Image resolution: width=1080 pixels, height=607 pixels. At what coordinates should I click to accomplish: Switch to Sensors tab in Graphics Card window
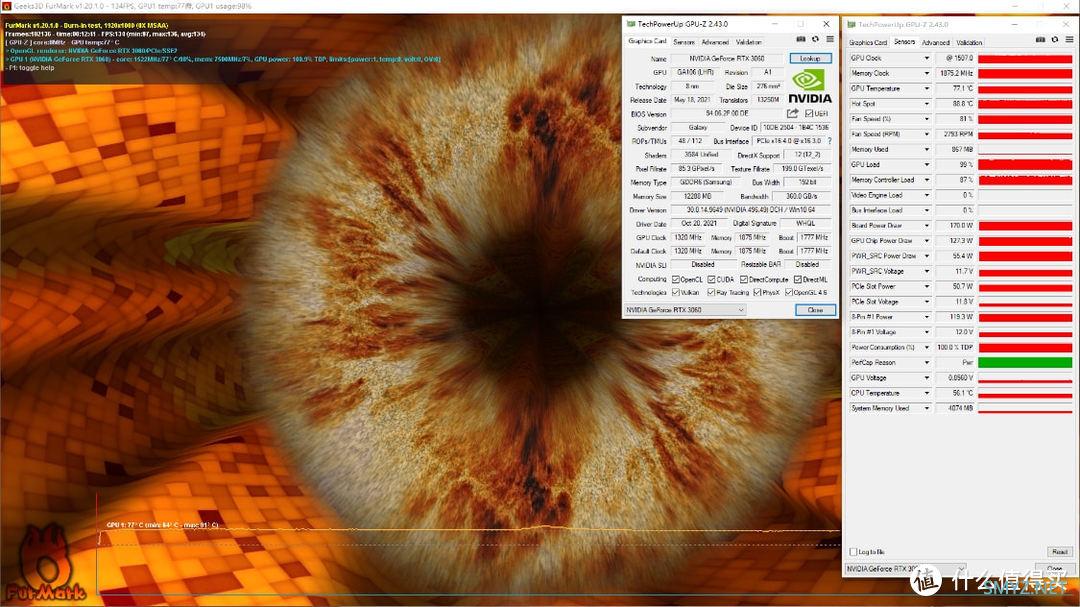684,42
